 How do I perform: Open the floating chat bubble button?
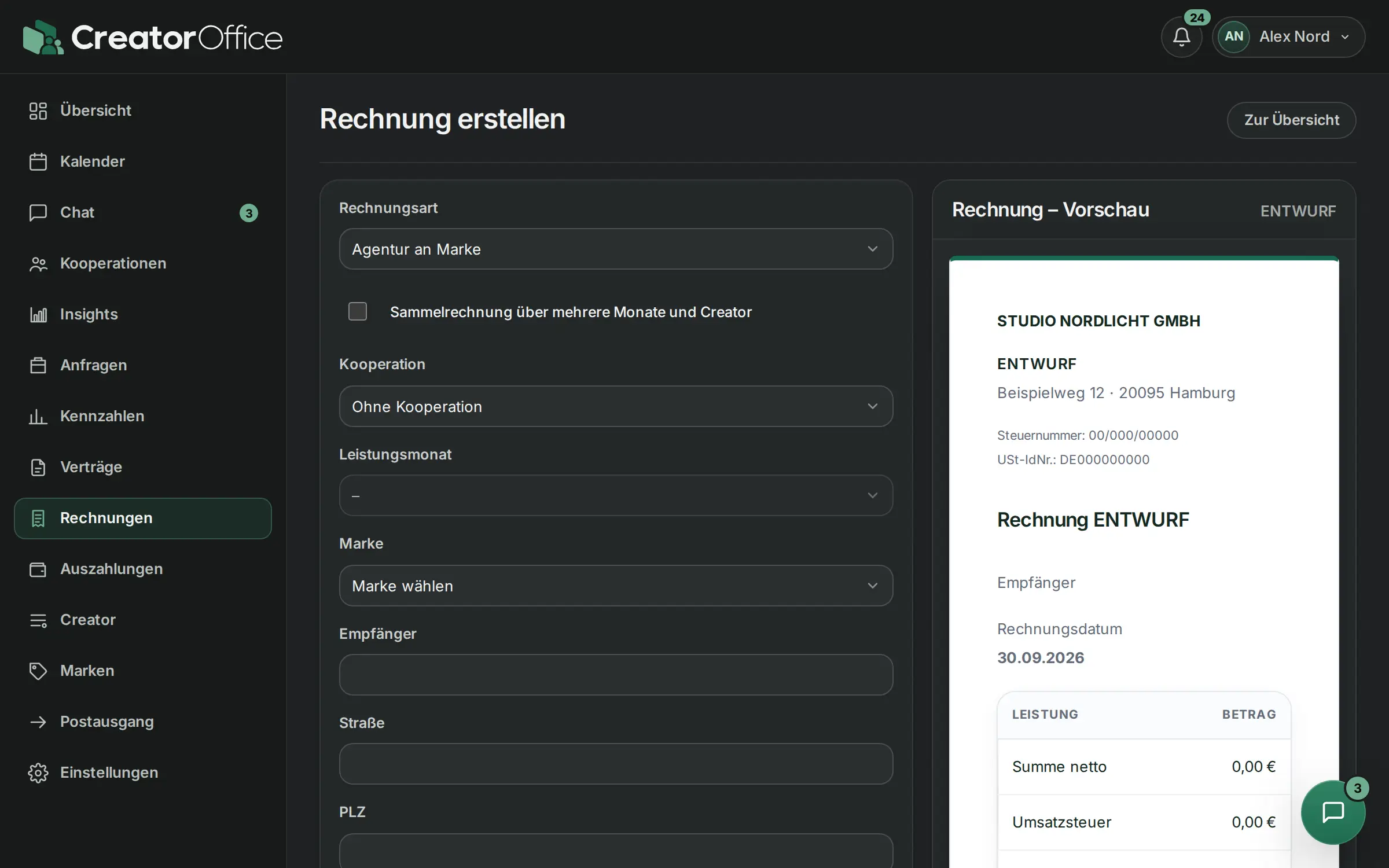(x=1333, y=812)
